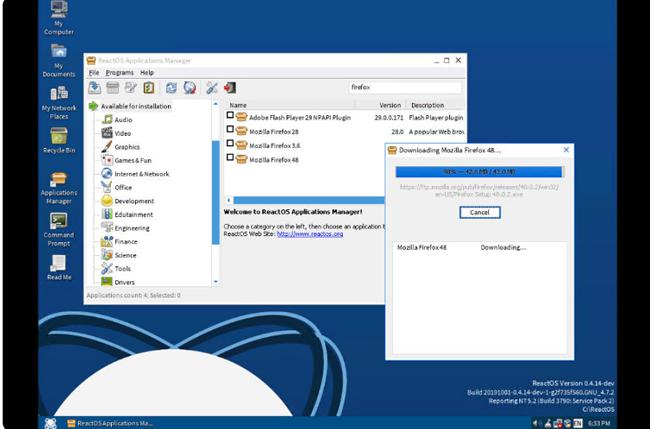Open the File menu
Image resolution: width=650 pixels, height=429 pixels.
coord(94,73)
